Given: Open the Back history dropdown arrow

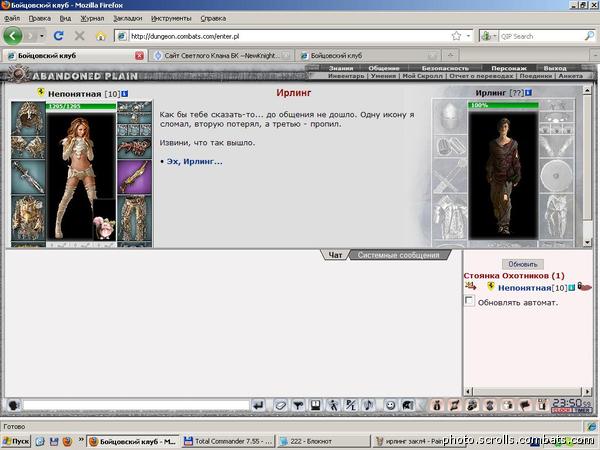Looking at the screenshot, I should [42, 36].
